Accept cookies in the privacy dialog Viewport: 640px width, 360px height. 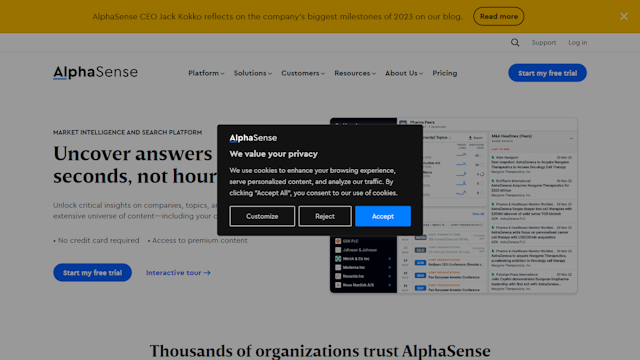click(x=383, y=216)
